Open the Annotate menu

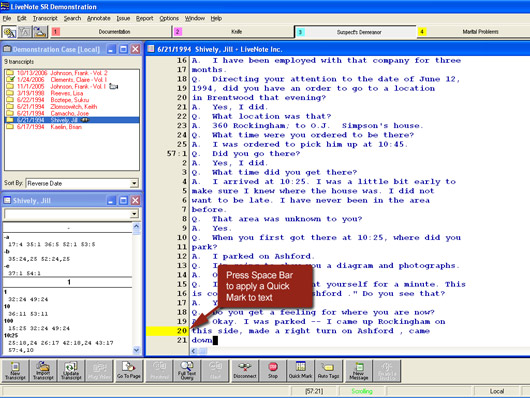(99, 18)
